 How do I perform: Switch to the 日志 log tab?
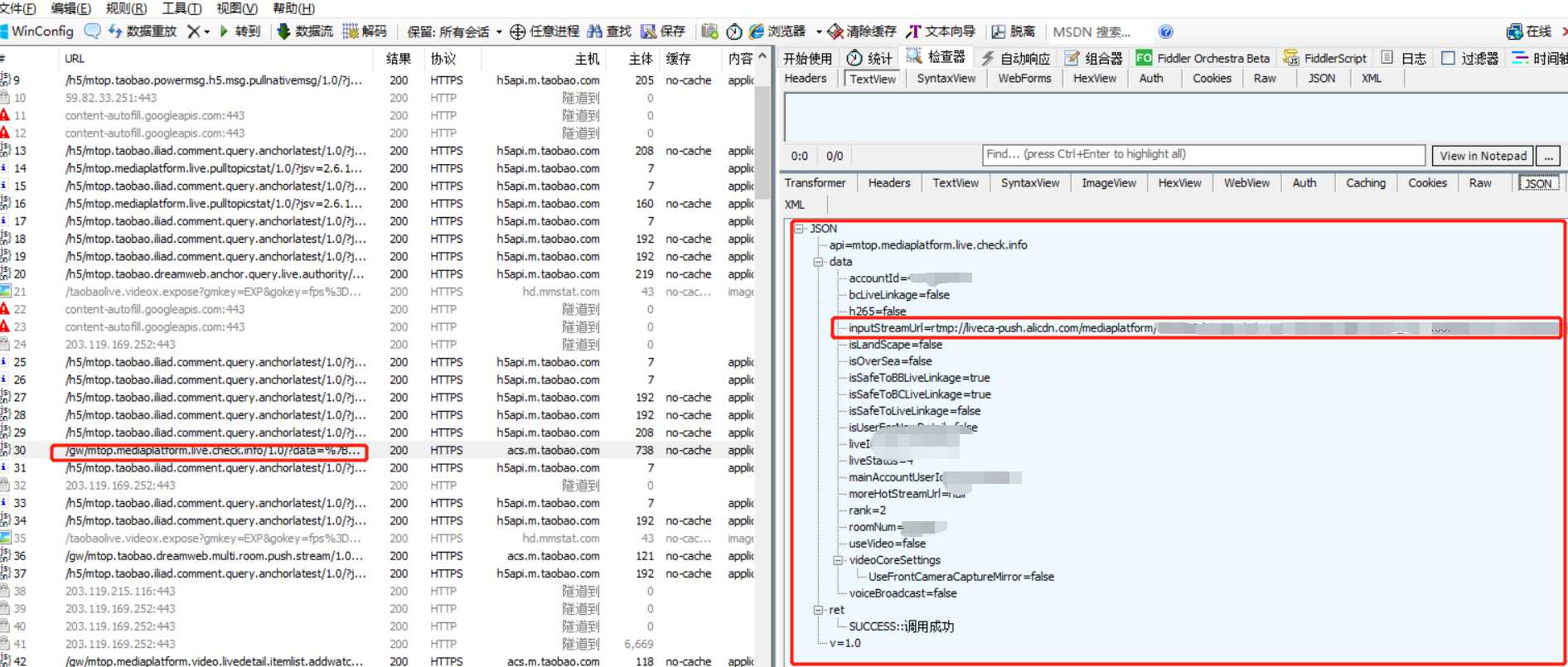[1404, 58]
